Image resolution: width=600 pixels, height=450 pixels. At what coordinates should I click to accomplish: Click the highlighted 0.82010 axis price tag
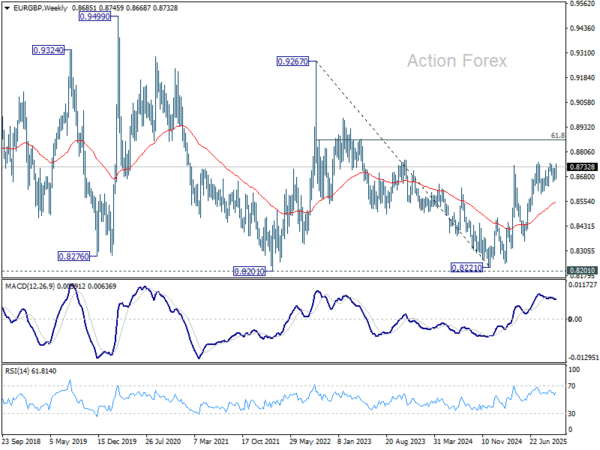tap(582, 270)
